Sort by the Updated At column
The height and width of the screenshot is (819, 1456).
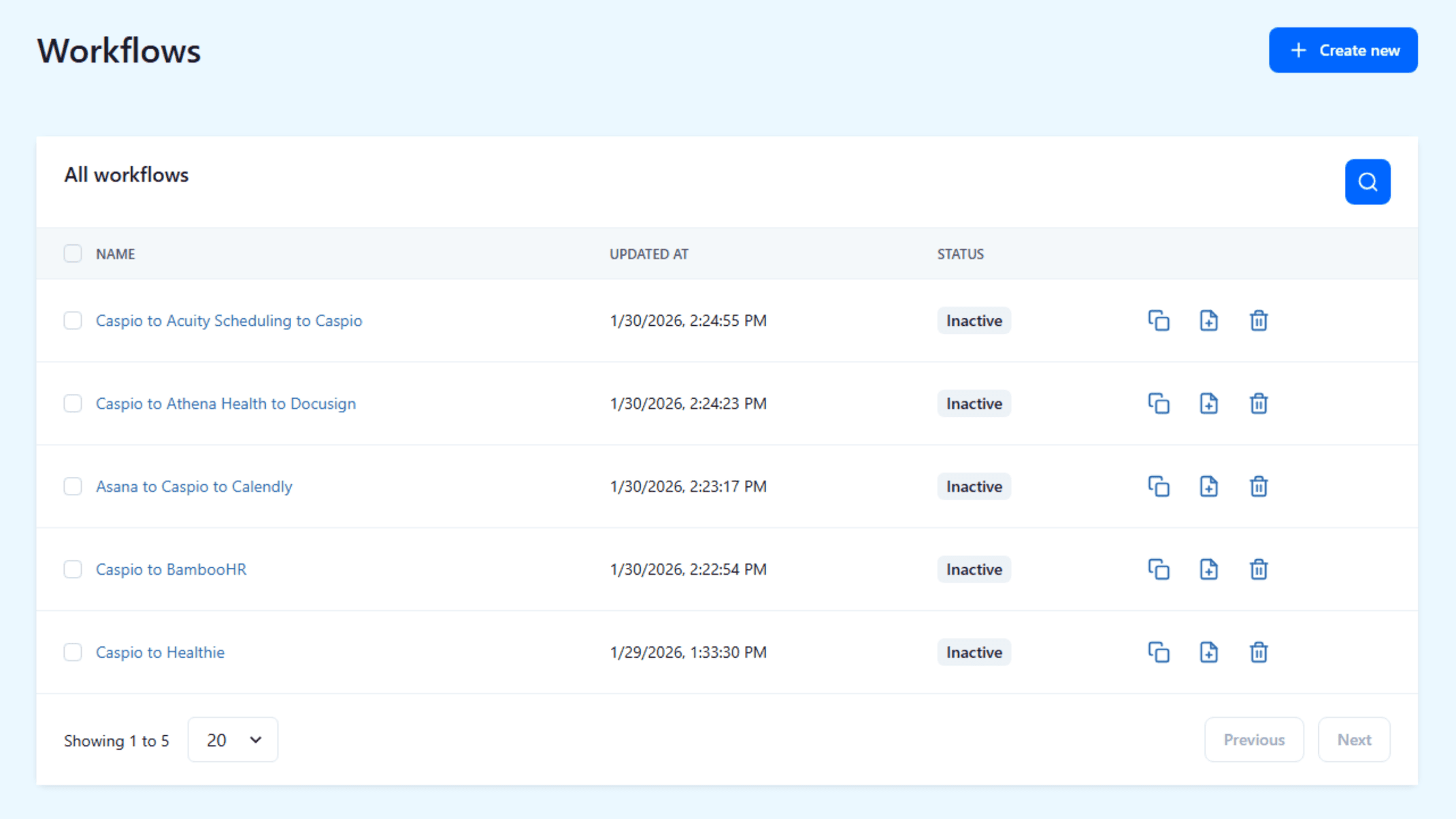(x=649, y=254)
